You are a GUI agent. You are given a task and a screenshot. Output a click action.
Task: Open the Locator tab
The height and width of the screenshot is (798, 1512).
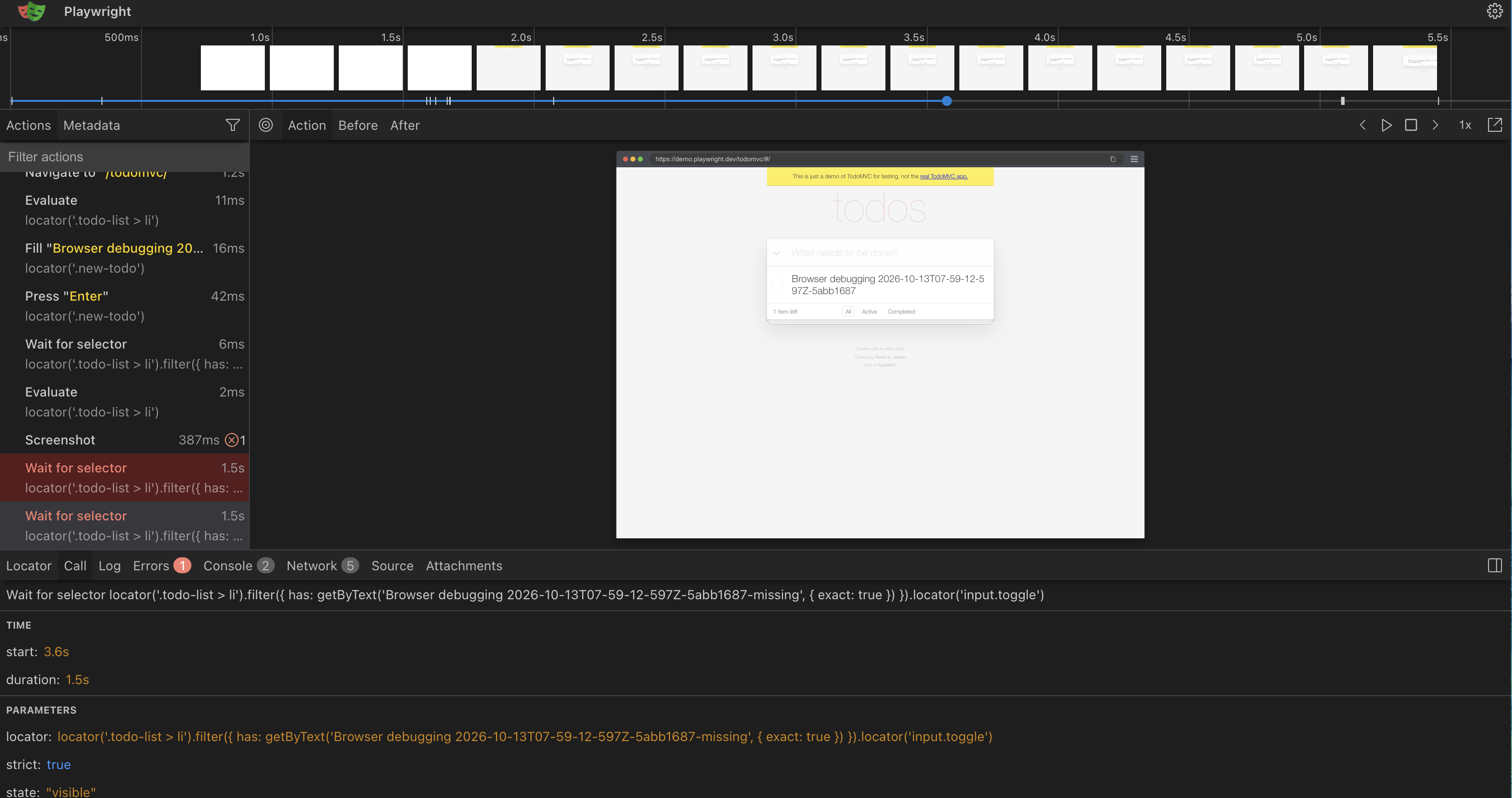click(x=29, y=566)
